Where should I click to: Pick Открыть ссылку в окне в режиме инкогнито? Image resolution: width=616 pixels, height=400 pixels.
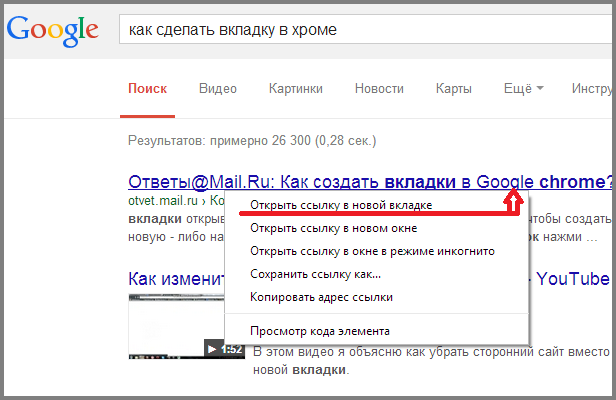tap(372, 251)
